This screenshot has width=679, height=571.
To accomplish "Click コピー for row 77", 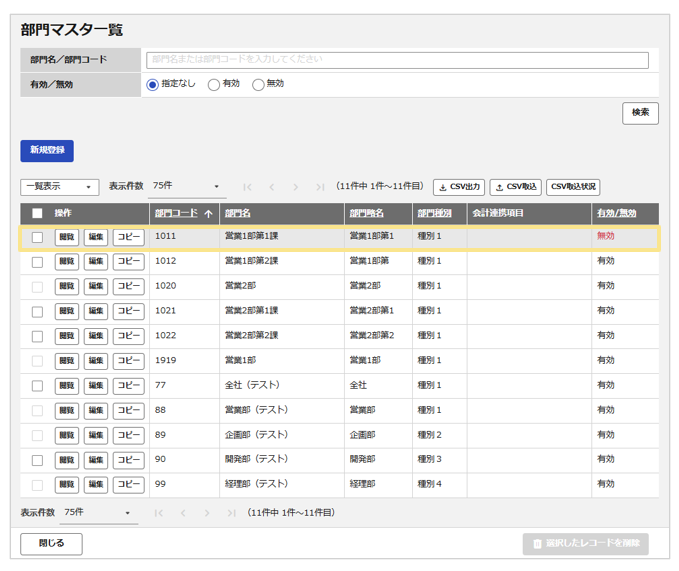I will point(129,386).
